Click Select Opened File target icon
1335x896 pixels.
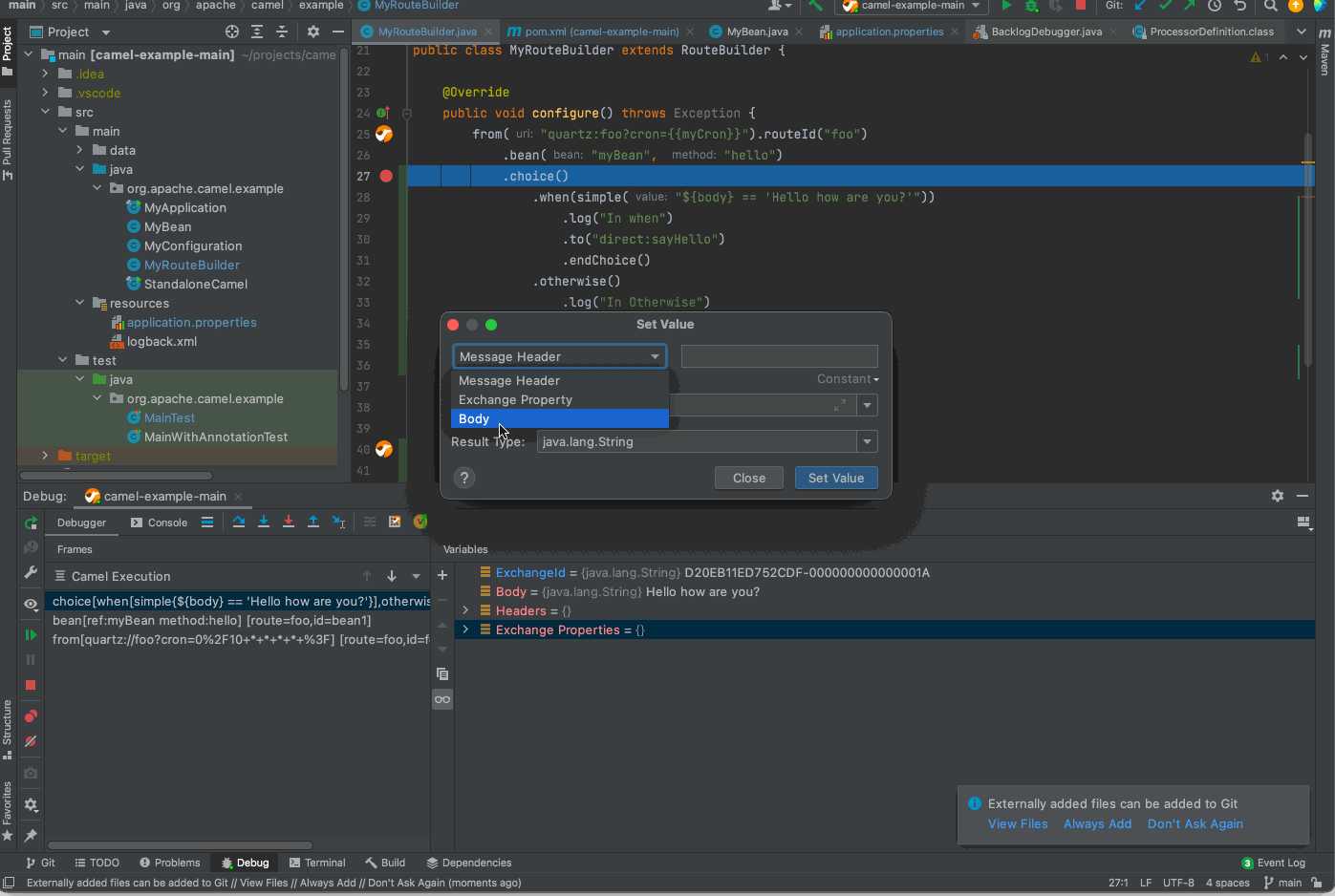232,32
